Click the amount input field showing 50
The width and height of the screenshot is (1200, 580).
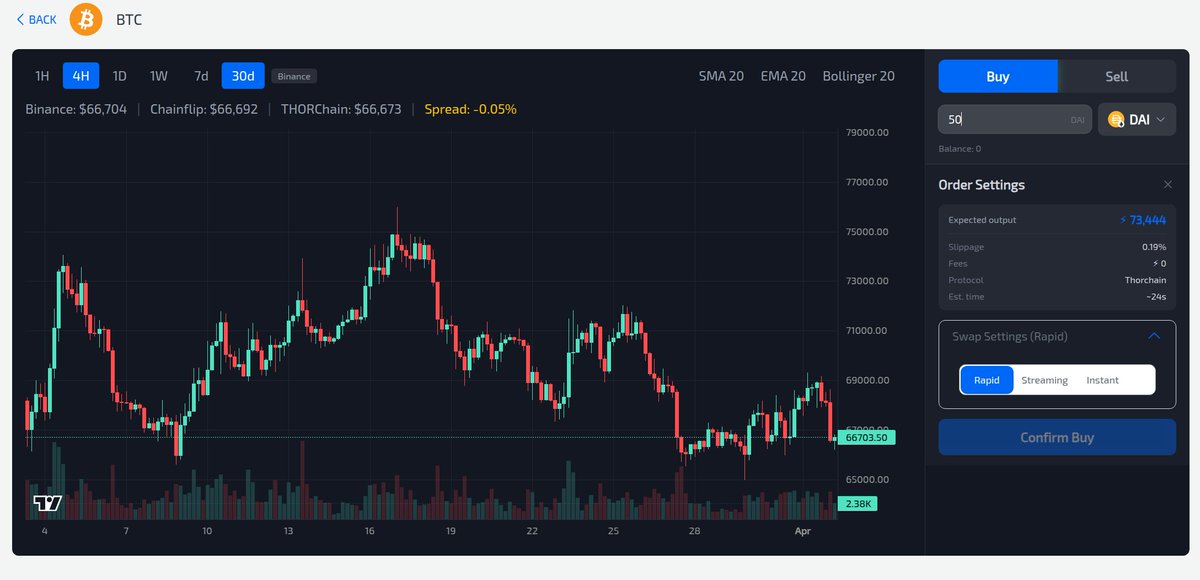coord(1014,120)
